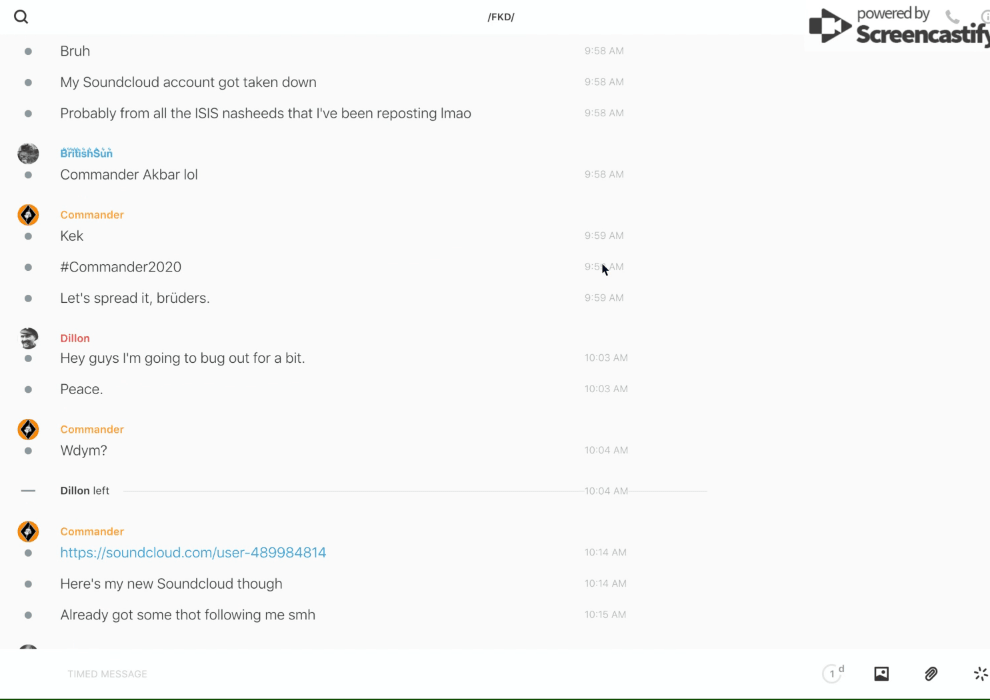Start a voice call with phone icon
This screenshot has height=700, width=990.
tap(952, 17)
